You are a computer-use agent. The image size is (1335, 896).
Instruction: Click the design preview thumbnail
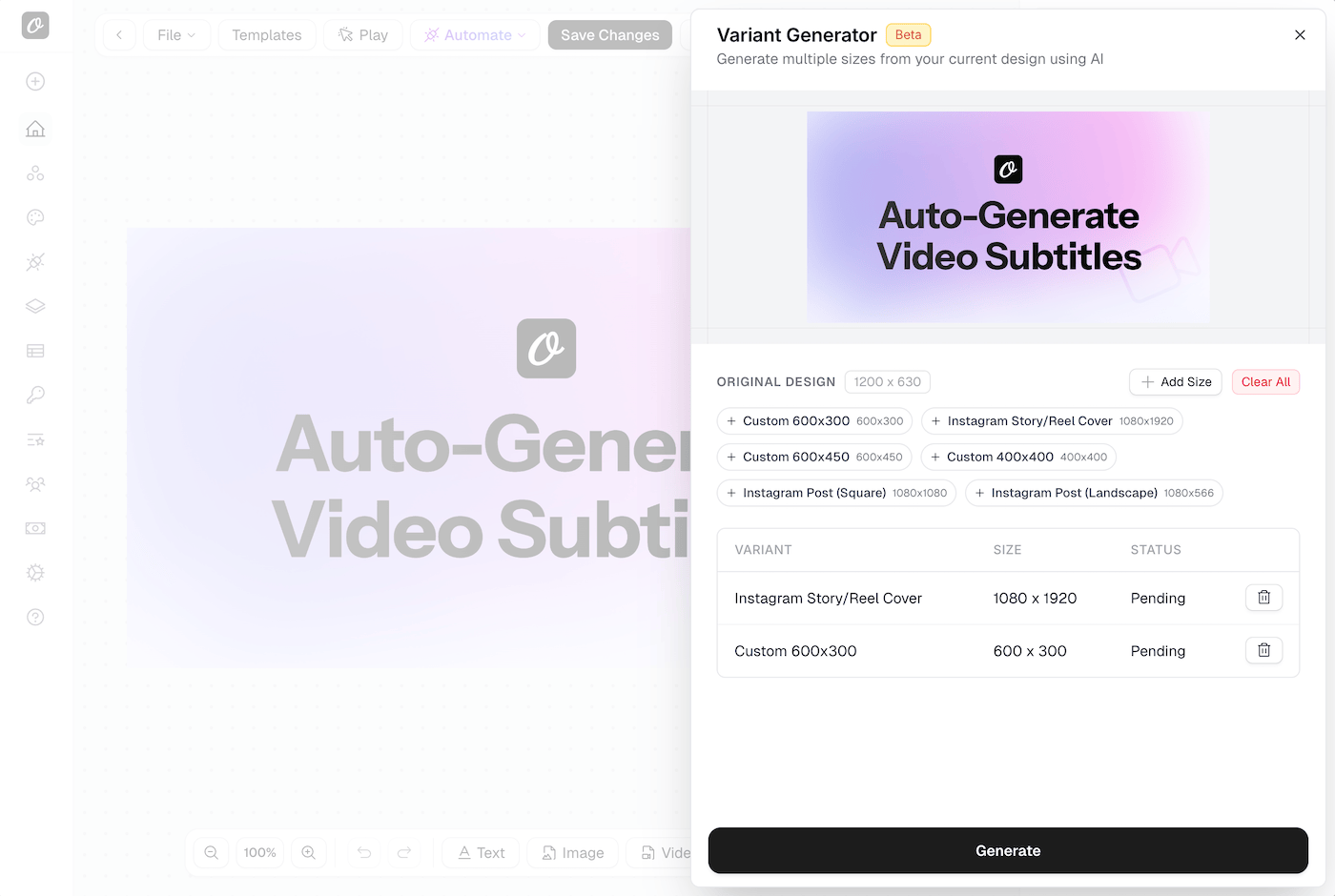coord(1008,217)
